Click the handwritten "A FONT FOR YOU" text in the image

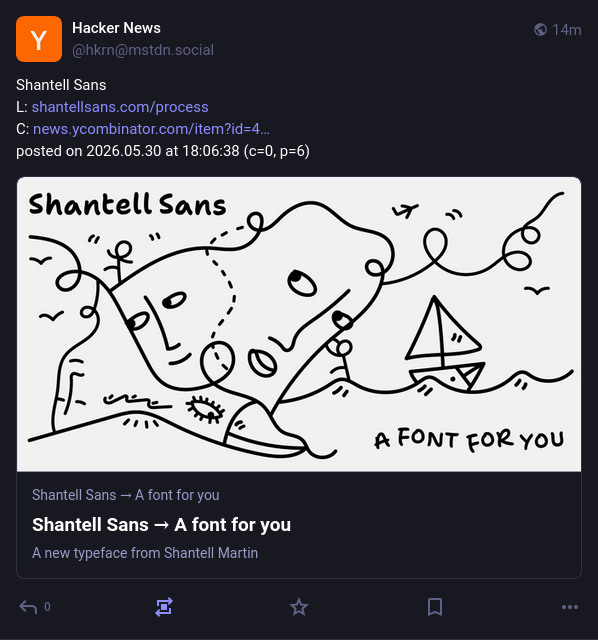pyautogui.click(x=469, y=440)
